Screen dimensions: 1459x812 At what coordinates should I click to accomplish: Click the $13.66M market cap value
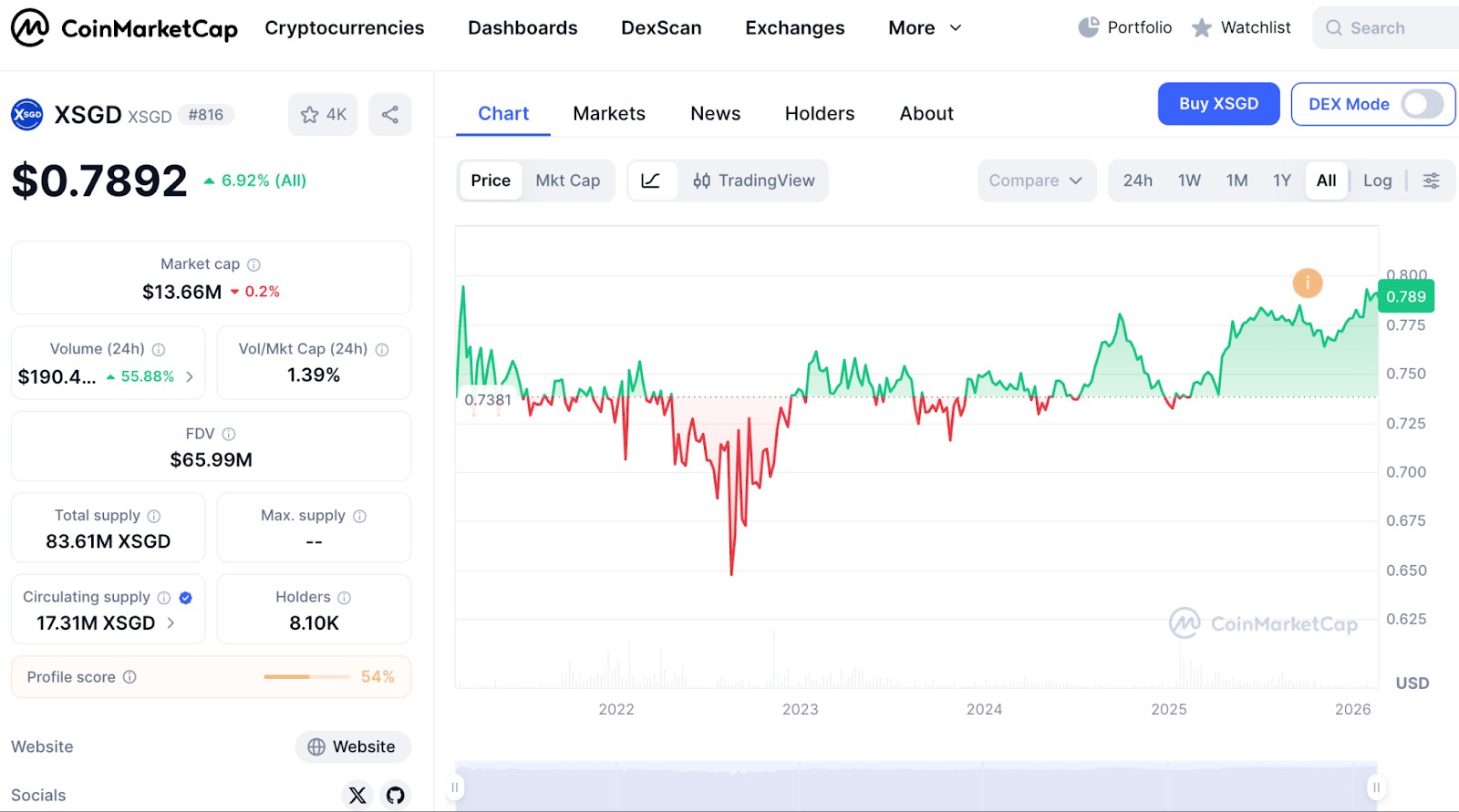[182, 293]
